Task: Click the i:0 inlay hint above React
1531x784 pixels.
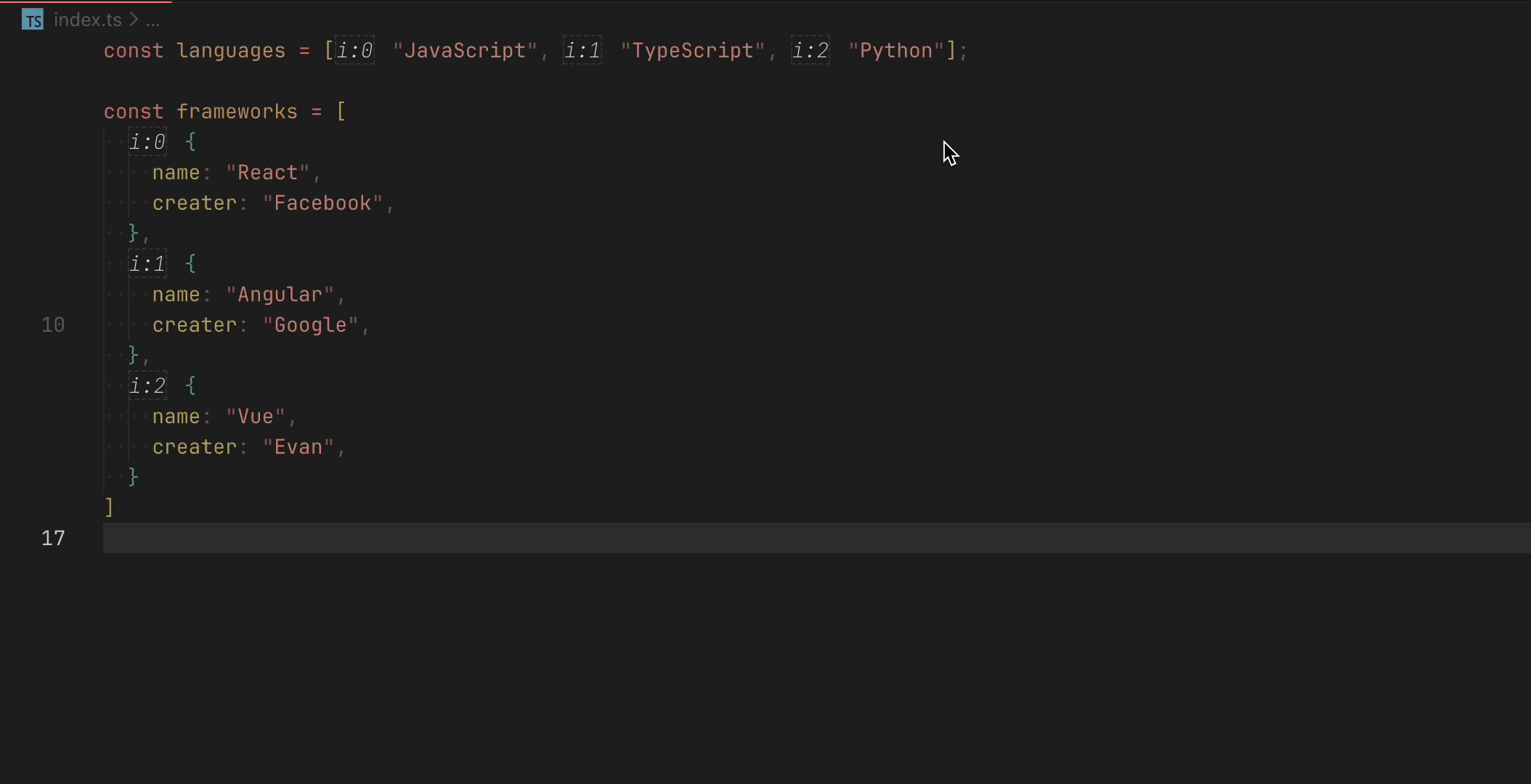Action: (147, 142)
